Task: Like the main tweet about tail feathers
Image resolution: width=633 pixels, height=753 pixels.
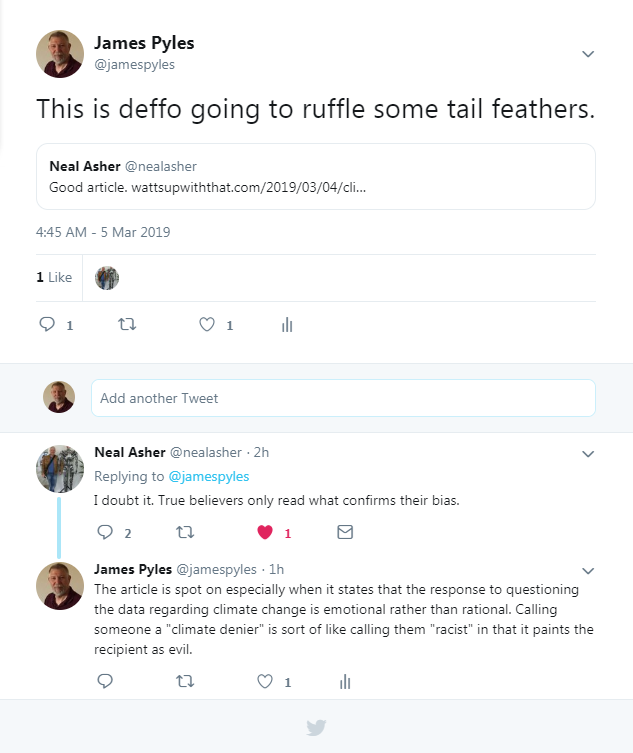Action: tap(207, 325)
